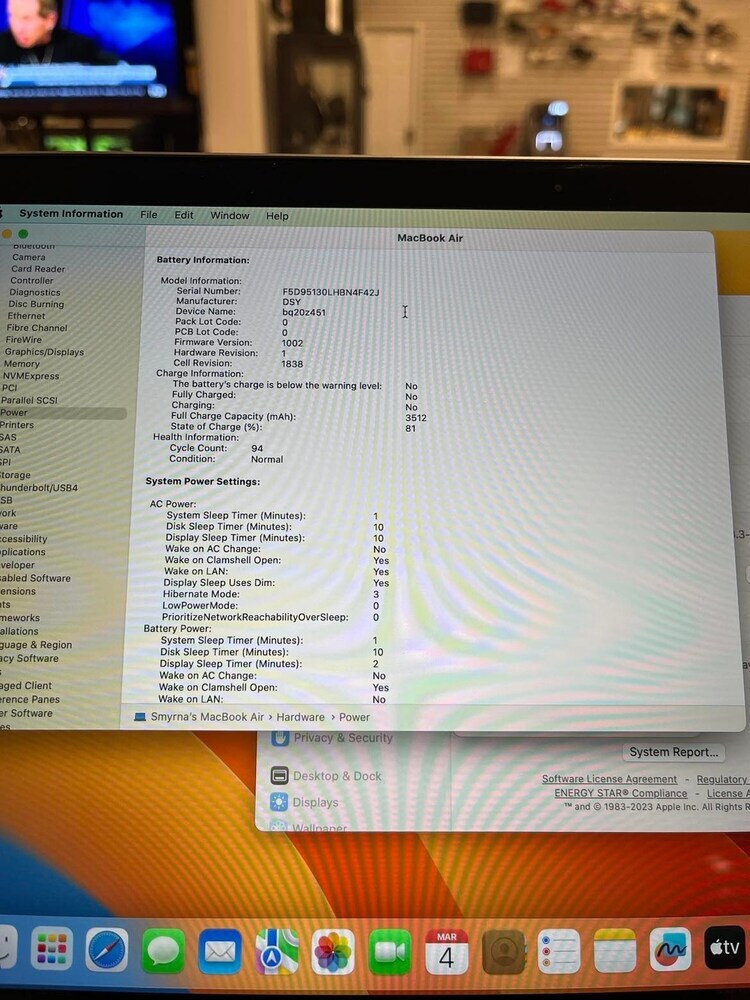Viewport: 750px width, 1000px height.
Task: Click the Displays sun icon in Settings
Action: click(x=279, y=802)
